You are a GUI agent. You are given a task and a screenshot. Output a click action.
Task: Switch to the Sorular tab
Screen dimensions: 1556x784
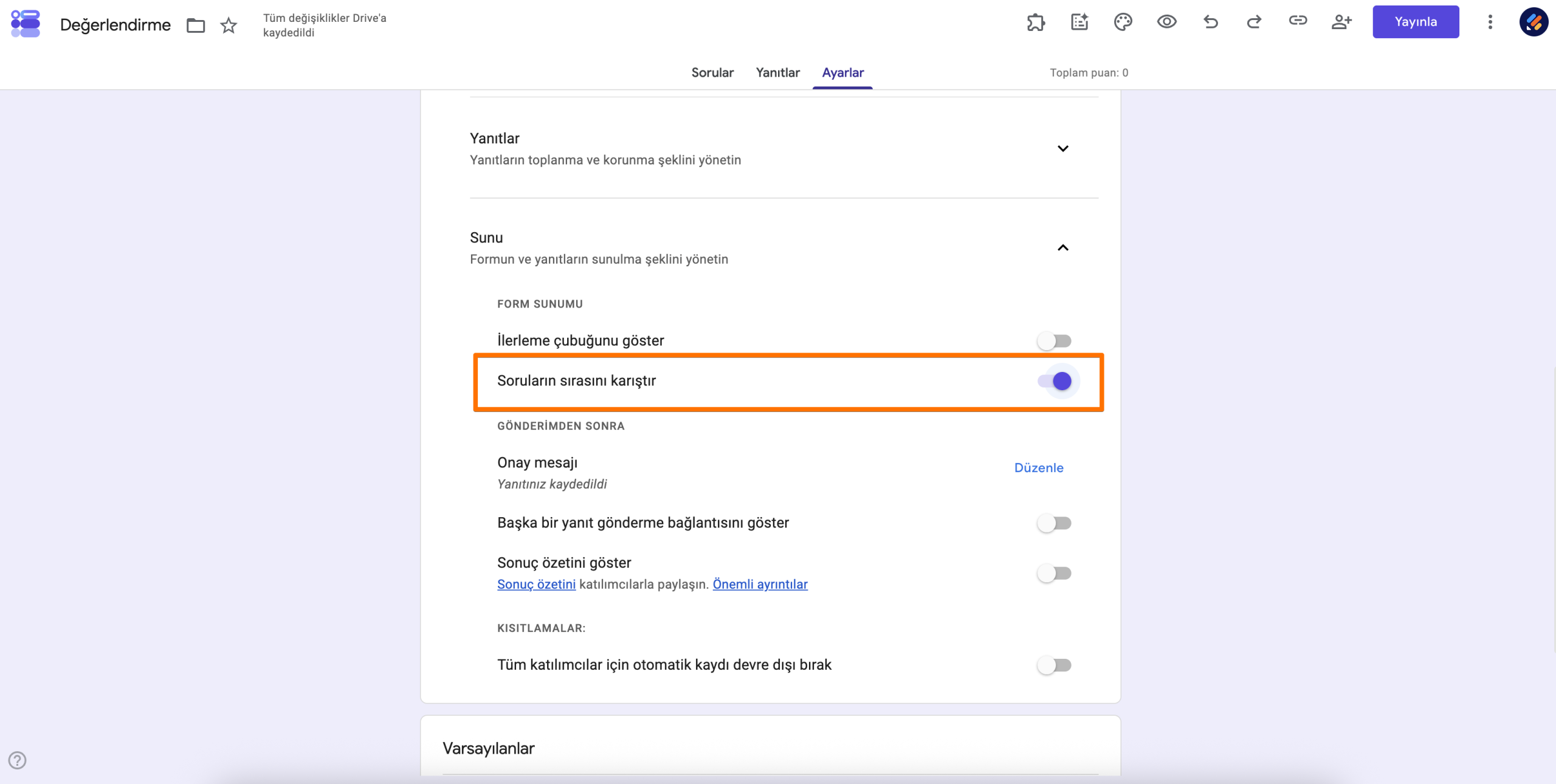(x=712, y=72)
